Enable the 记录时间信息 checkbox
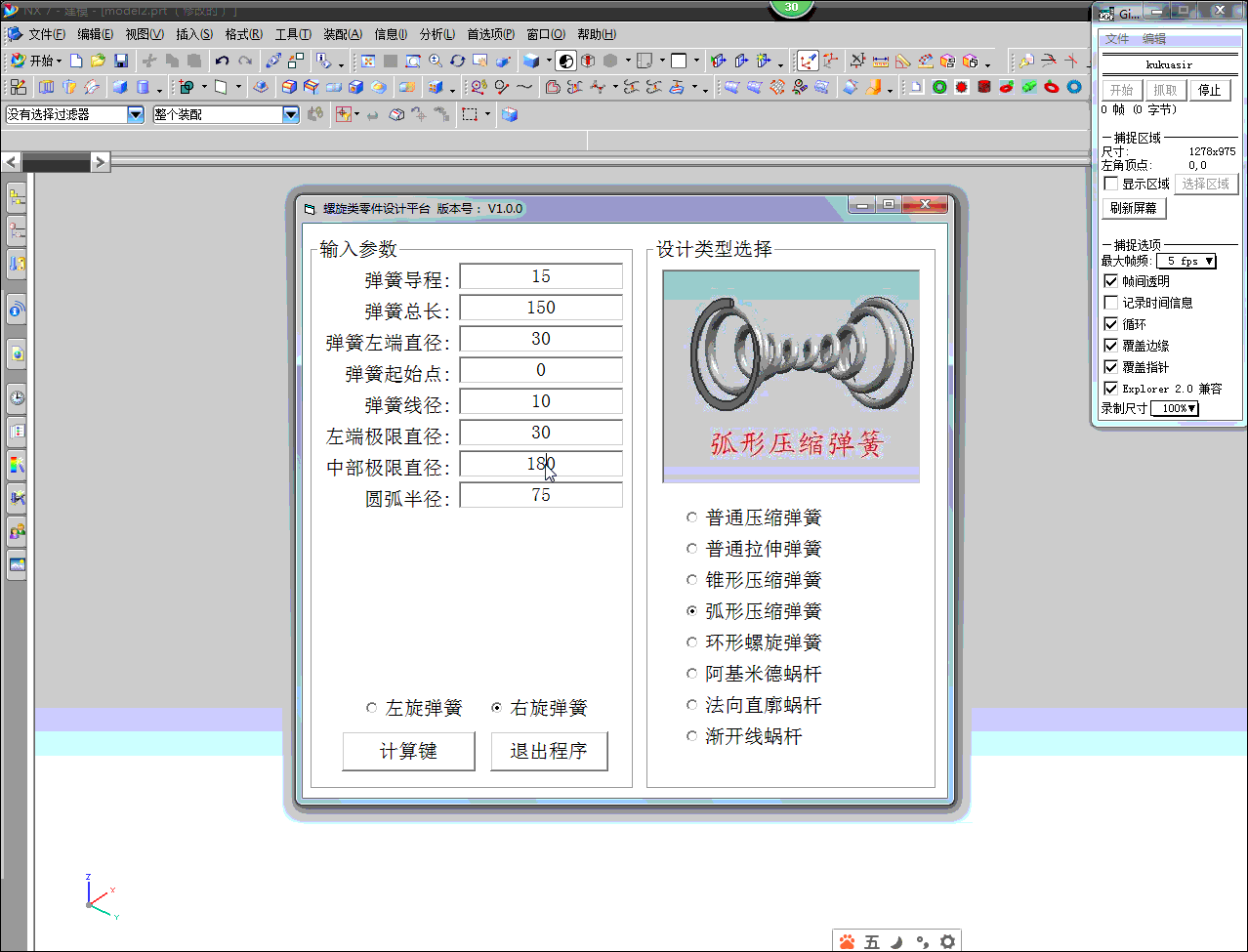 click(1110, 303)
